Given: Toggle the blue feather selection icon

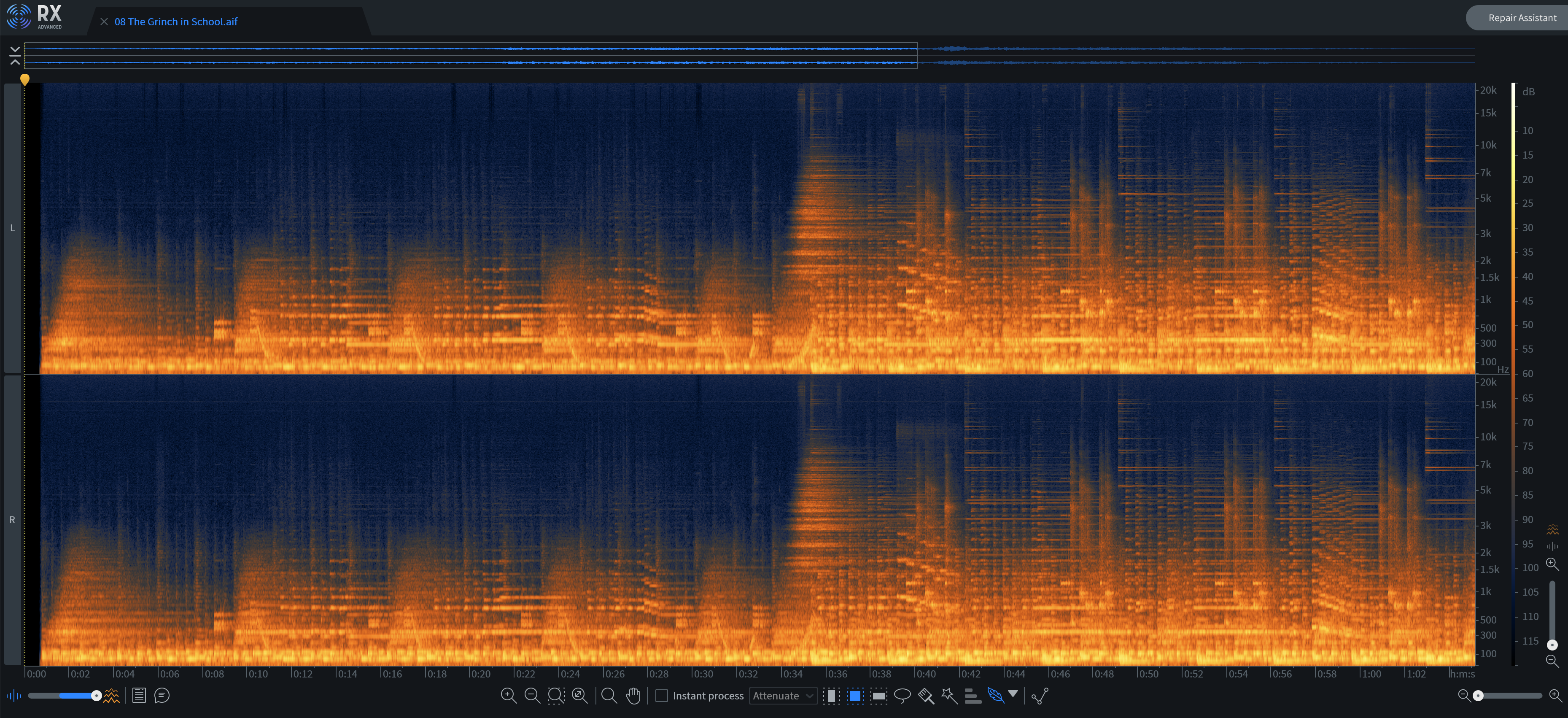Looking at the screenshot, I should (x=996, y=696).
